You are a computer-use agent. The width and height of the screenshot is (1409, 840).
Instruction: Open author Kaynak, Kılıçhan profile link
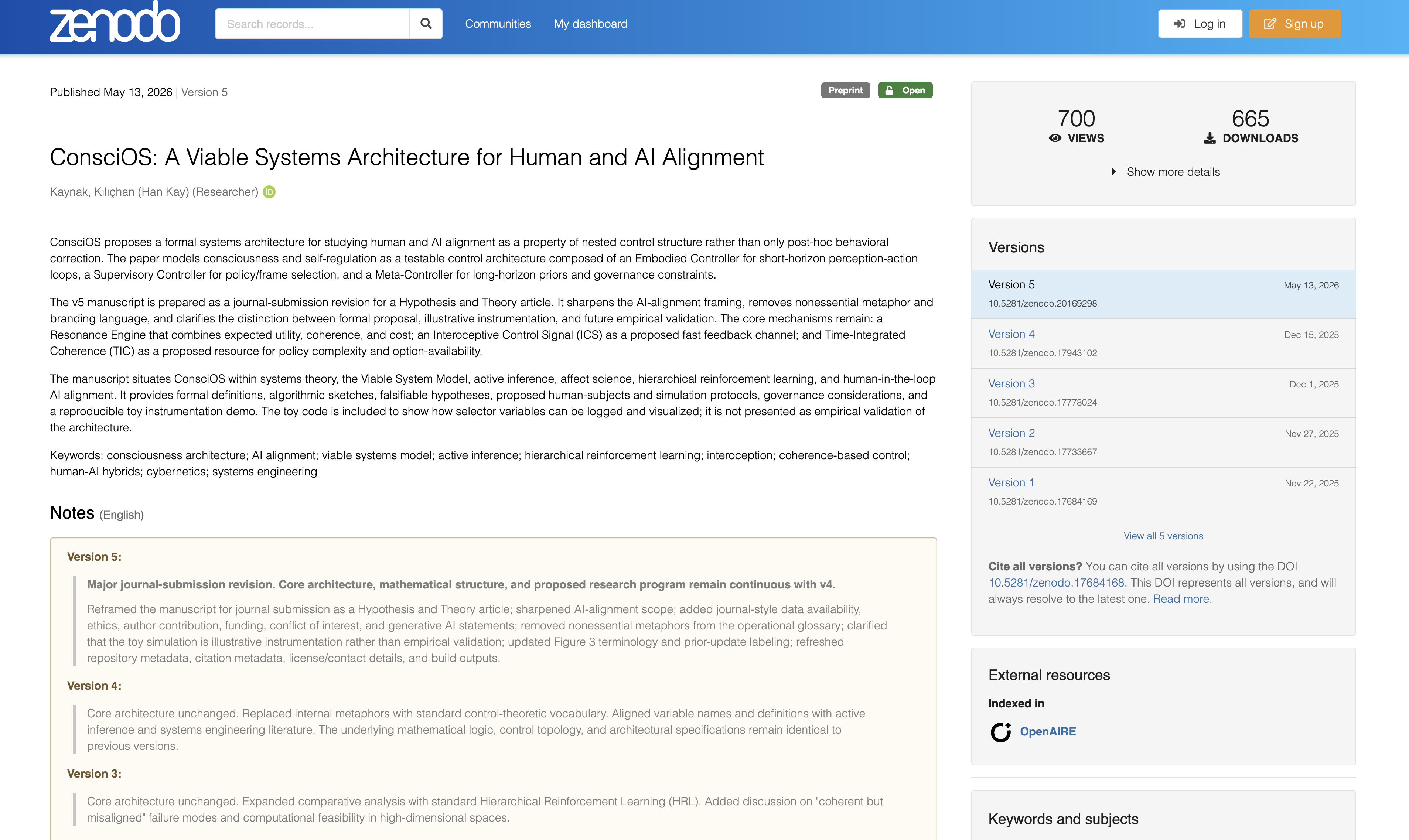(153, 192)
